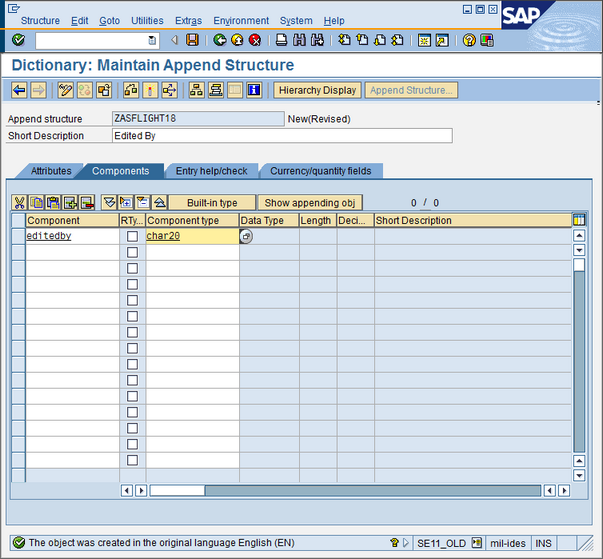603x559 pixels.
Task: Click the Insert Row icon
Action: pyautogui.click(x=70, y=202)
